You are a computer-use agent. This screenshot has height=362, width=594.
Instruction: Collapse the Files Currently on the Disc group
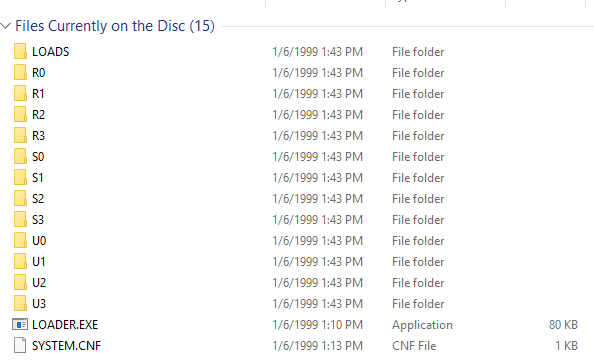pyautogui.click(x=5, y=26)
